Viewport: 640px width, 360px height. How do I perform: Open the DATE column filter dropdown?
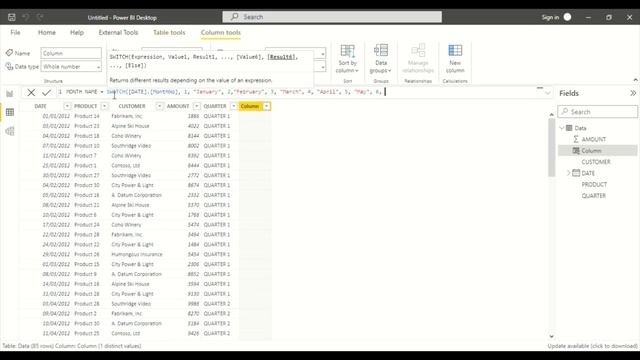click(67, 106)
